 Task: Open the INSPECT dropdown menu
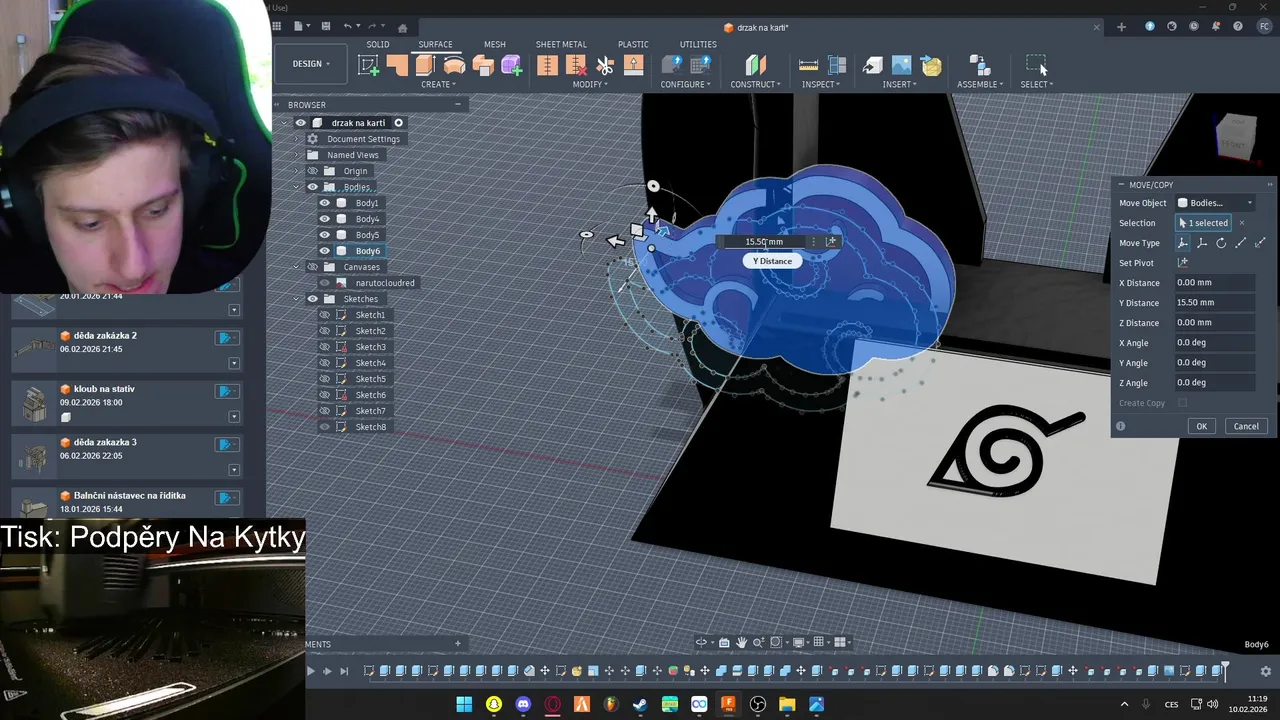click(x=821, y=85)
